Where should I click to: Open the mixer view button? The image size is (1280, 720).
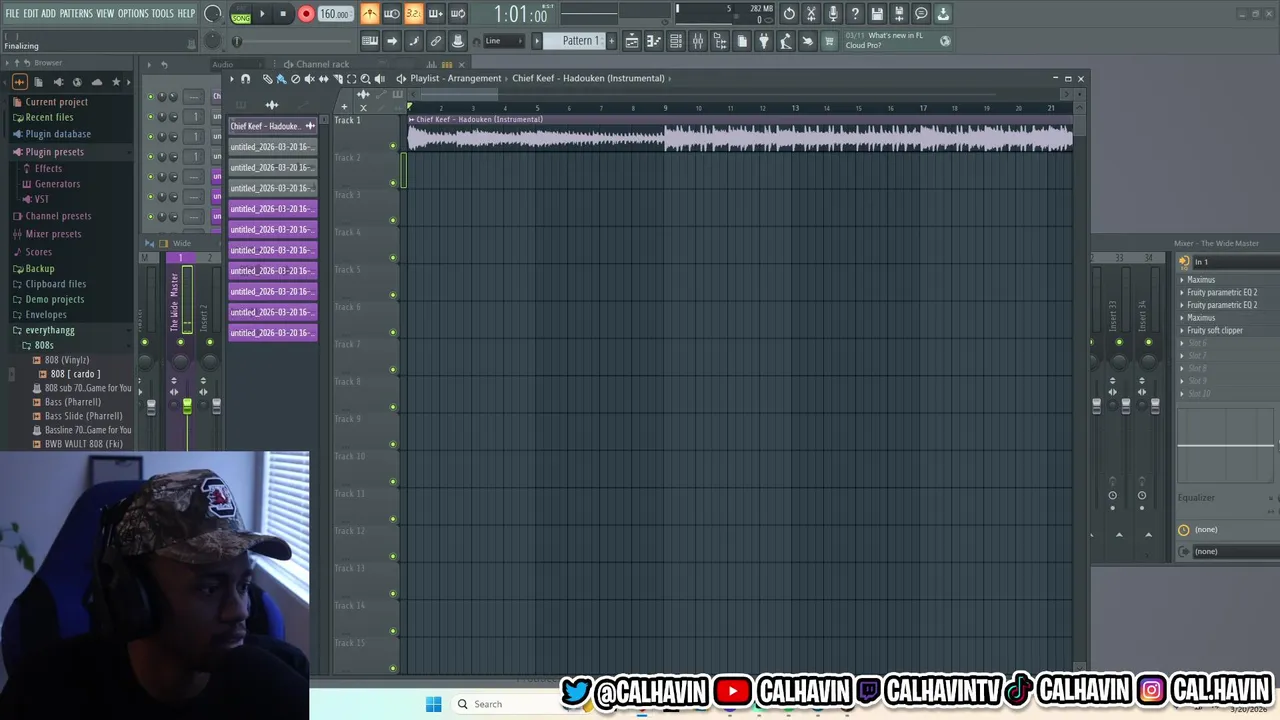click(x=698, y=41)
